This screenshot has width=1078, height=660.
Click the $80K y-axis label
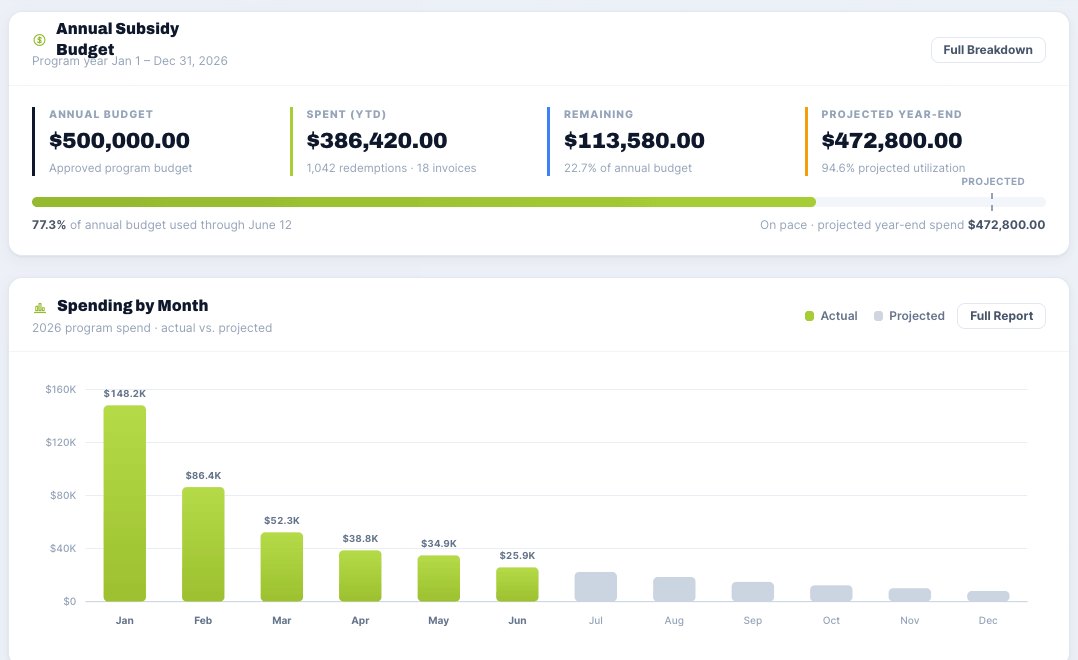coord(63,495)
